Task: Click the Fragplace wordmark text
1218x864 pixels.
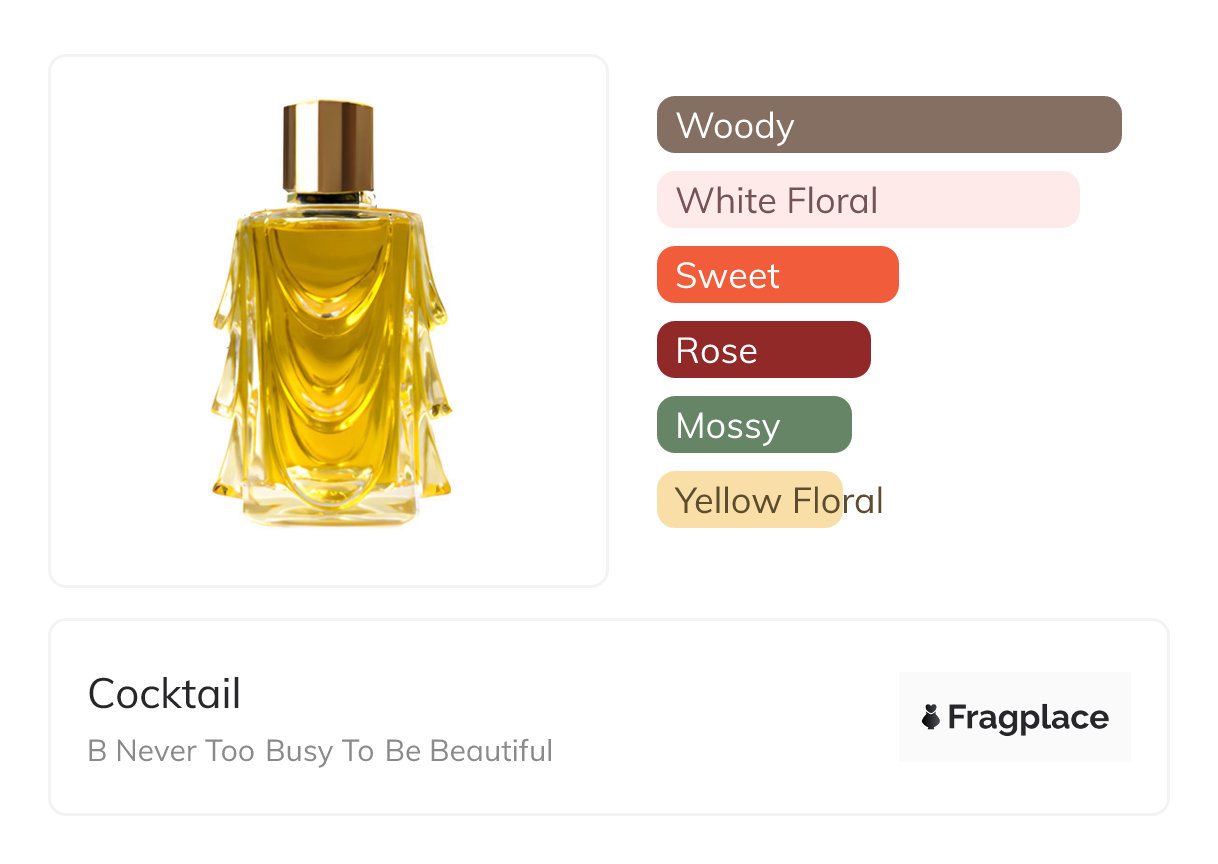Action: coord(1028,718)
